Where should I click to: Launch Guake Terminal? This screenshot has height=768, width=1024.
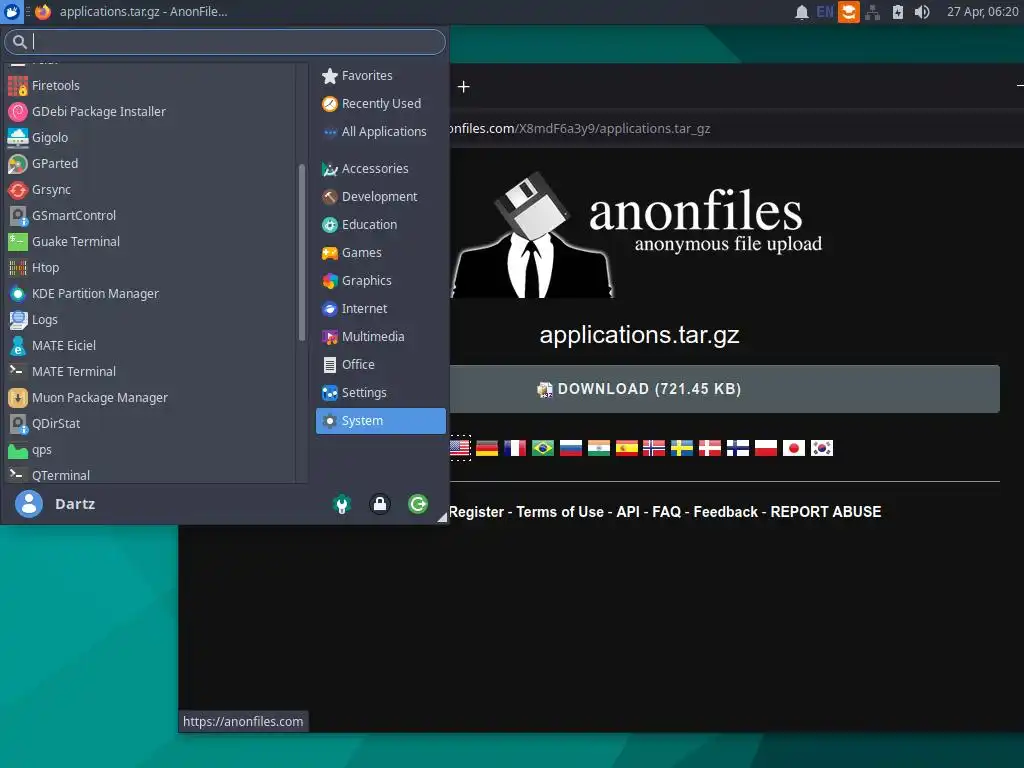coord(150,242)
